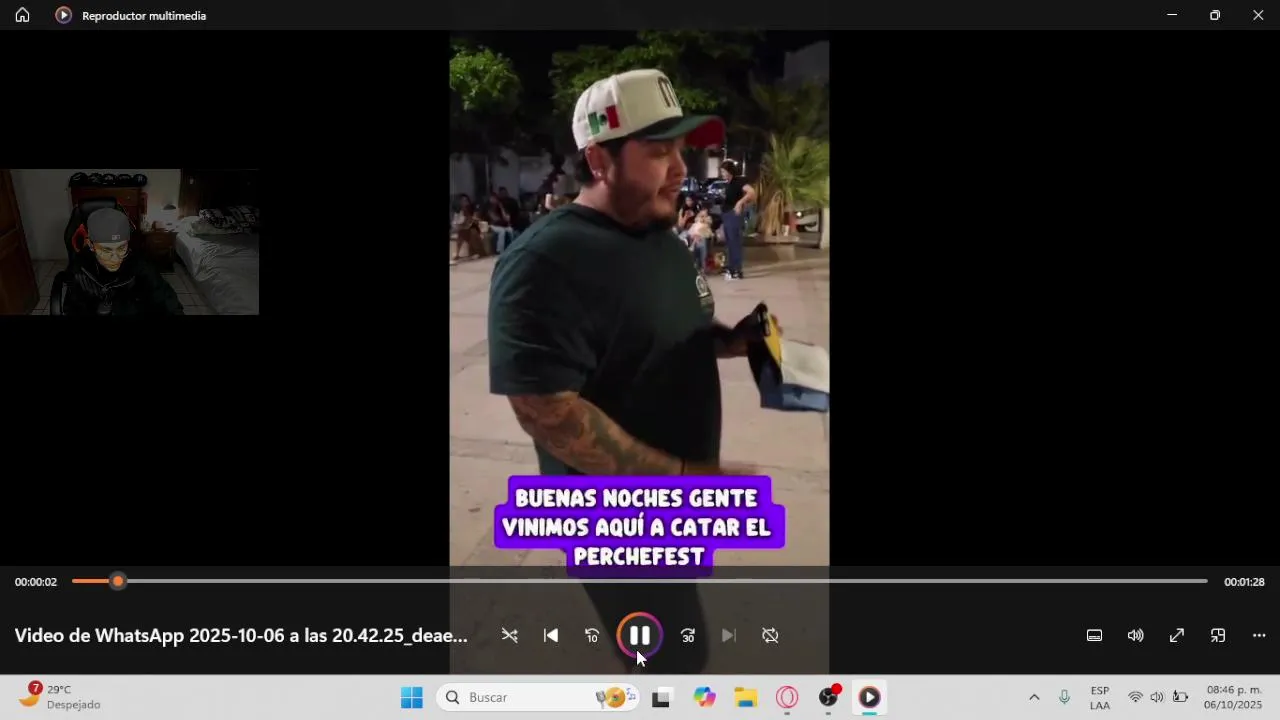
Task: Click the orange playback position handle
Action: 118,581
